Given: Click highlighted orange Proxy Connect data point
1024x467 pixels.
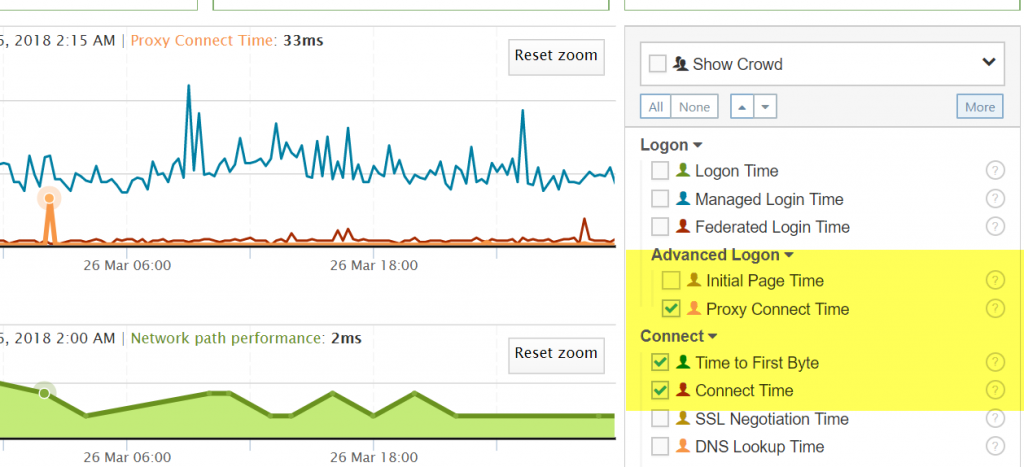Looking at the screenshot, I should tap(49, 198).
